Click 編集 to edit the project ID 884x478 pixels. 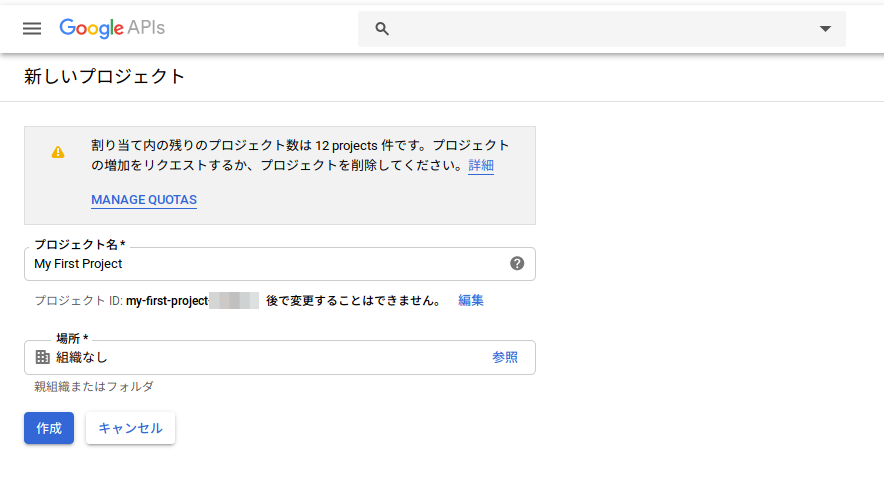[471, 300]
